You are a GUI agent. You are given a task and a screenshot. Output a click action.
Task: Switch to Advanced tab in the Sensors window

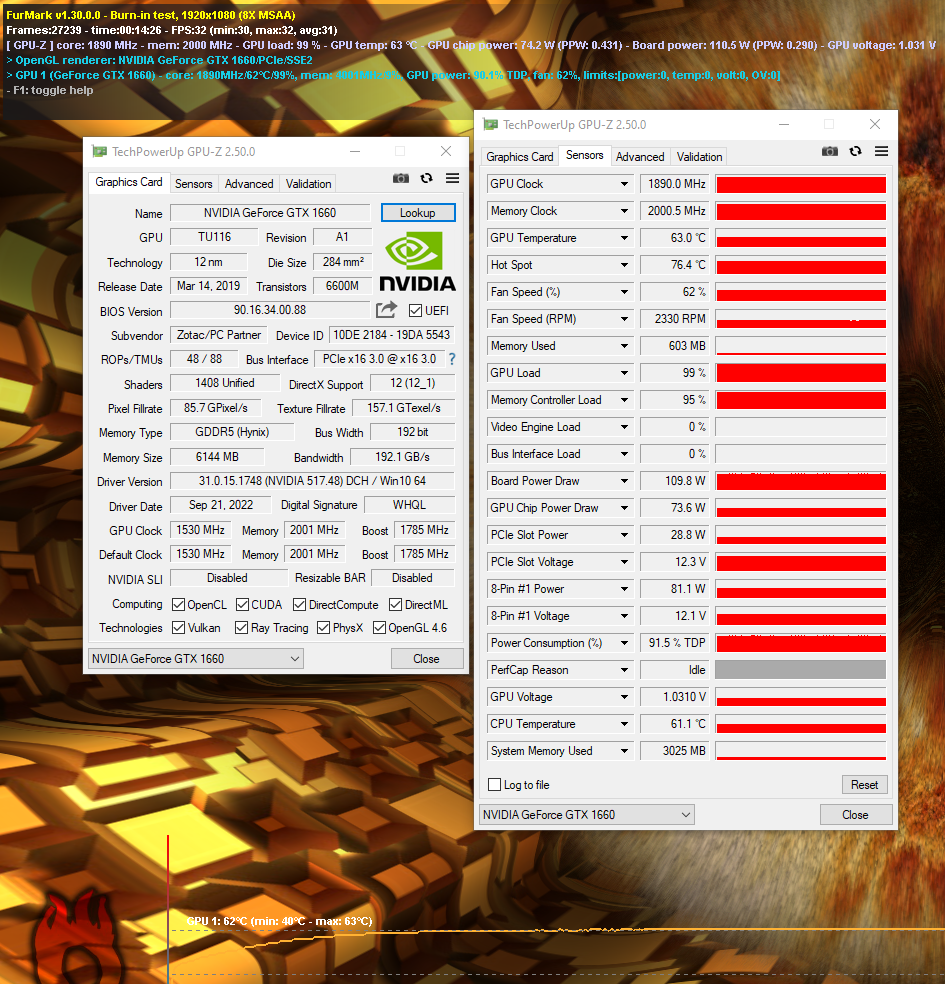(x=639, y=156)
